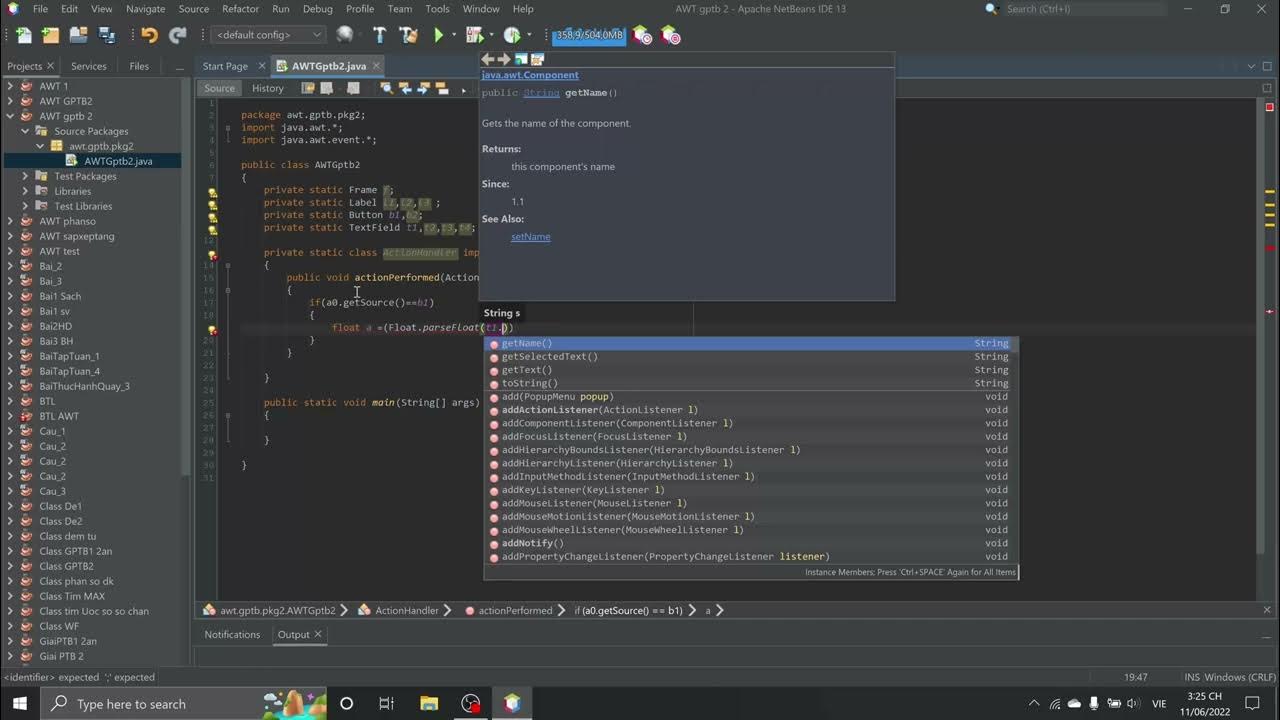Select the awt.gptb.pkg2 package node
The width and height of the screenshot is (1280, 720).
pos(101,146)
